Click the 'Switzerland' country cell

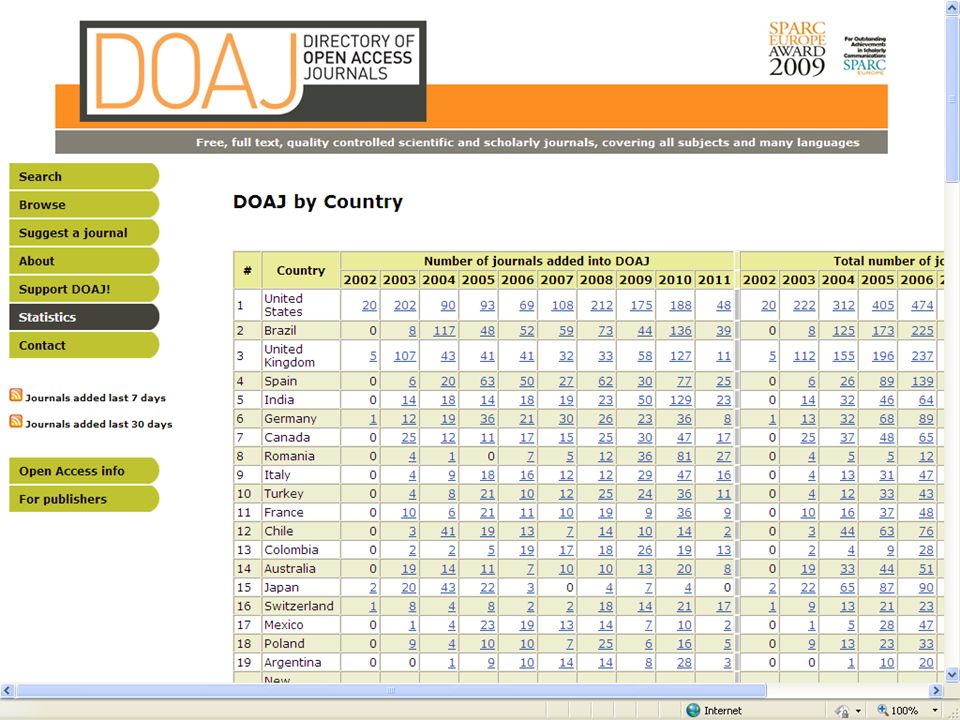299,606
